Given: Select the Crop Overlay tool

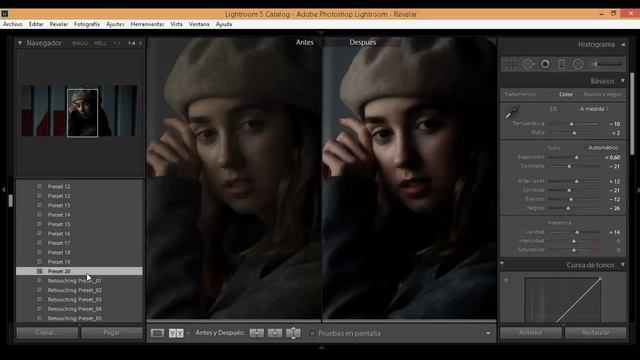Looking at the screenshot, I should [509, 64].
